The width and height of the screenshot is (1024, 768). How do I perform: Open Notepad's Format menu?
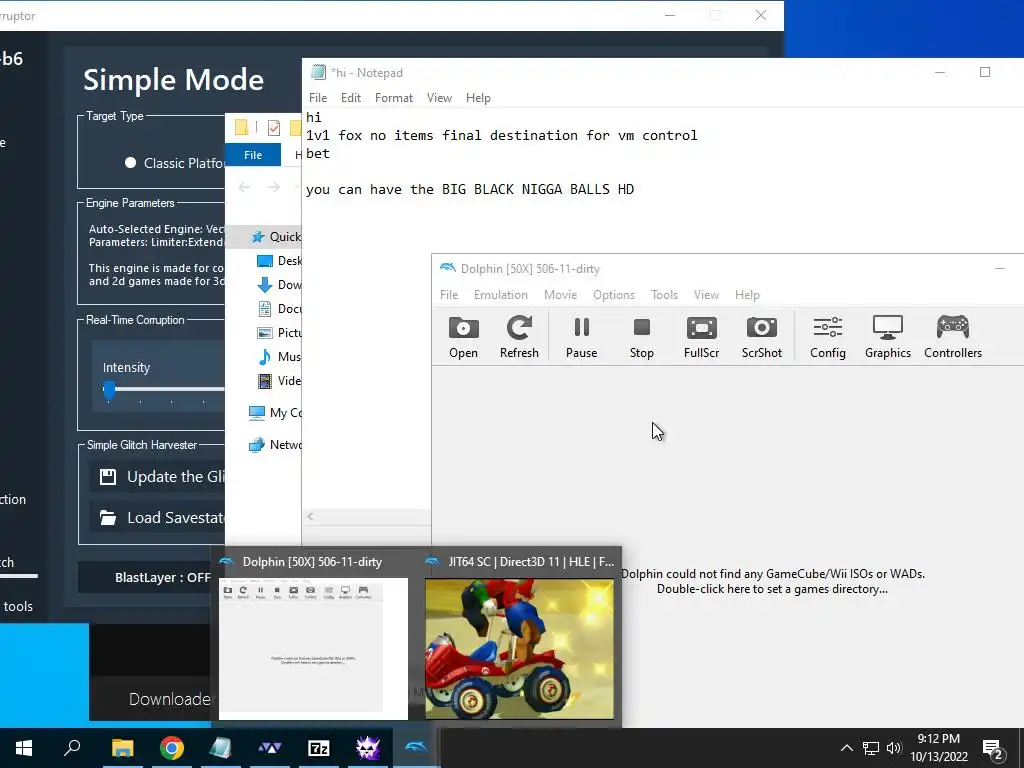coord(394,97)
